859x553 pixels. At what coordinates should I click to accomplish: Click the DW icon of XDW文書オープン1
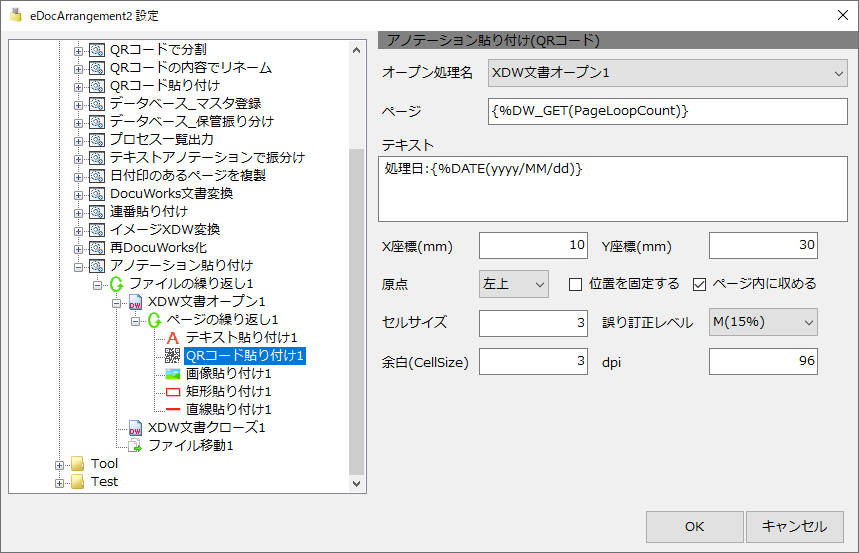coord(135,303)
